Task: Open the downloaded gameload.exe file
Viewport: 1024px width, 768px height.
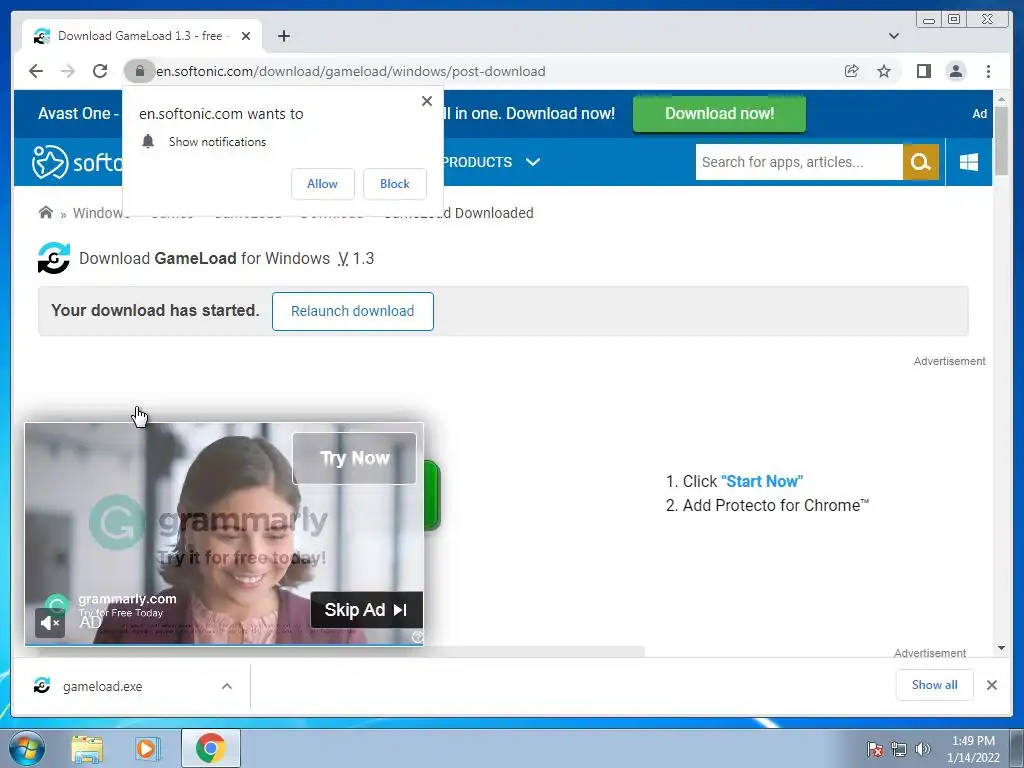Action: click(103, 686)
